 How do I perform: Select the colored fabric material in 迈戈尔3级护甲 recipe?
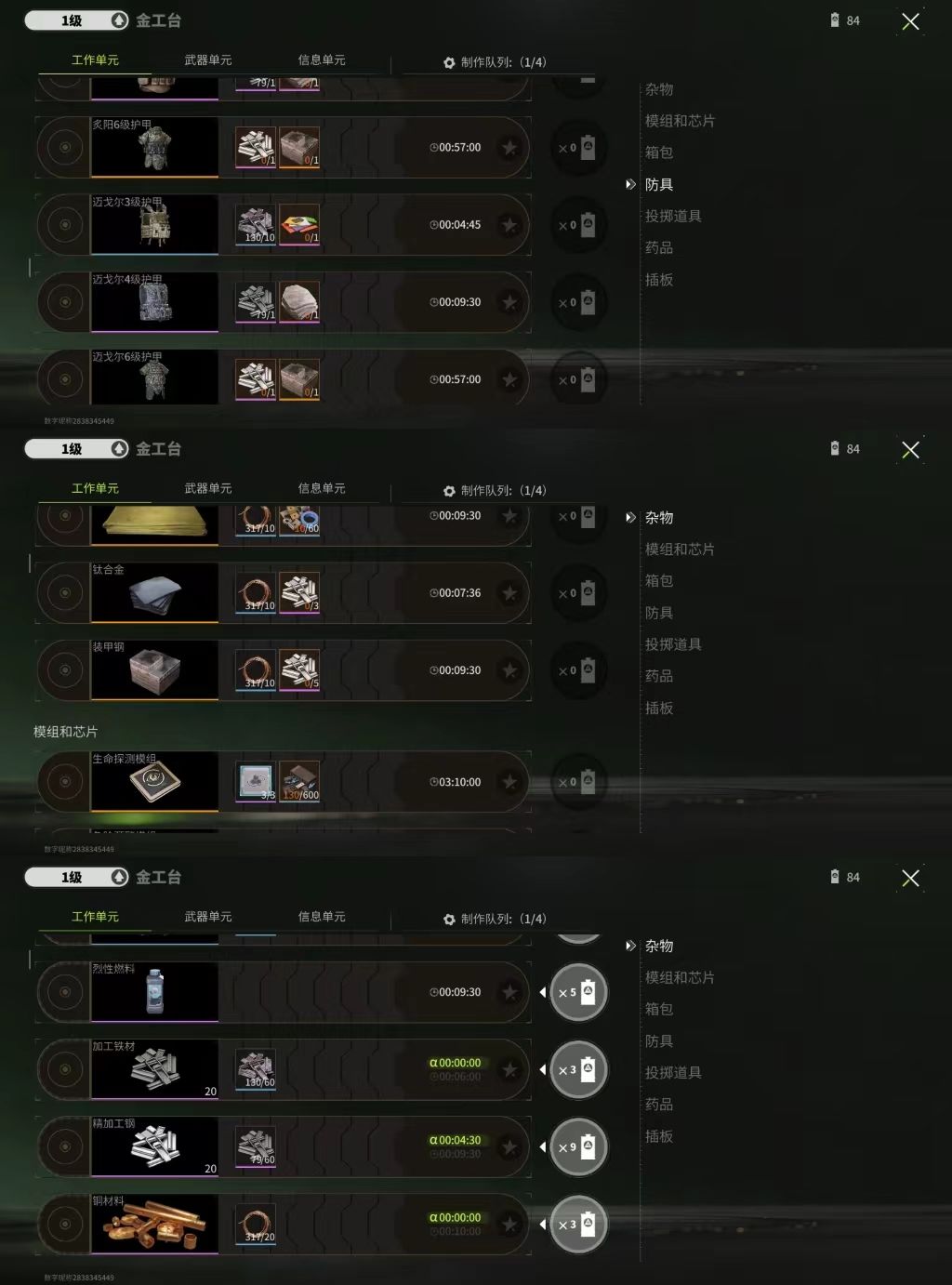(299, 225)
